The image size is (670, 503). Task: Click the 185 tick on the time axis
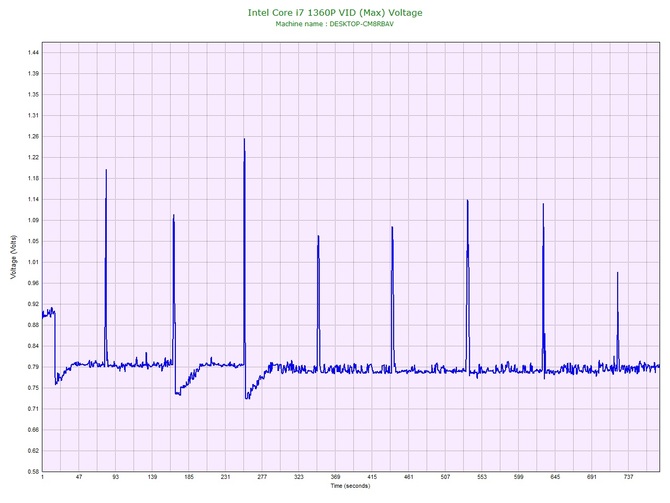click(x=189, y=477)
